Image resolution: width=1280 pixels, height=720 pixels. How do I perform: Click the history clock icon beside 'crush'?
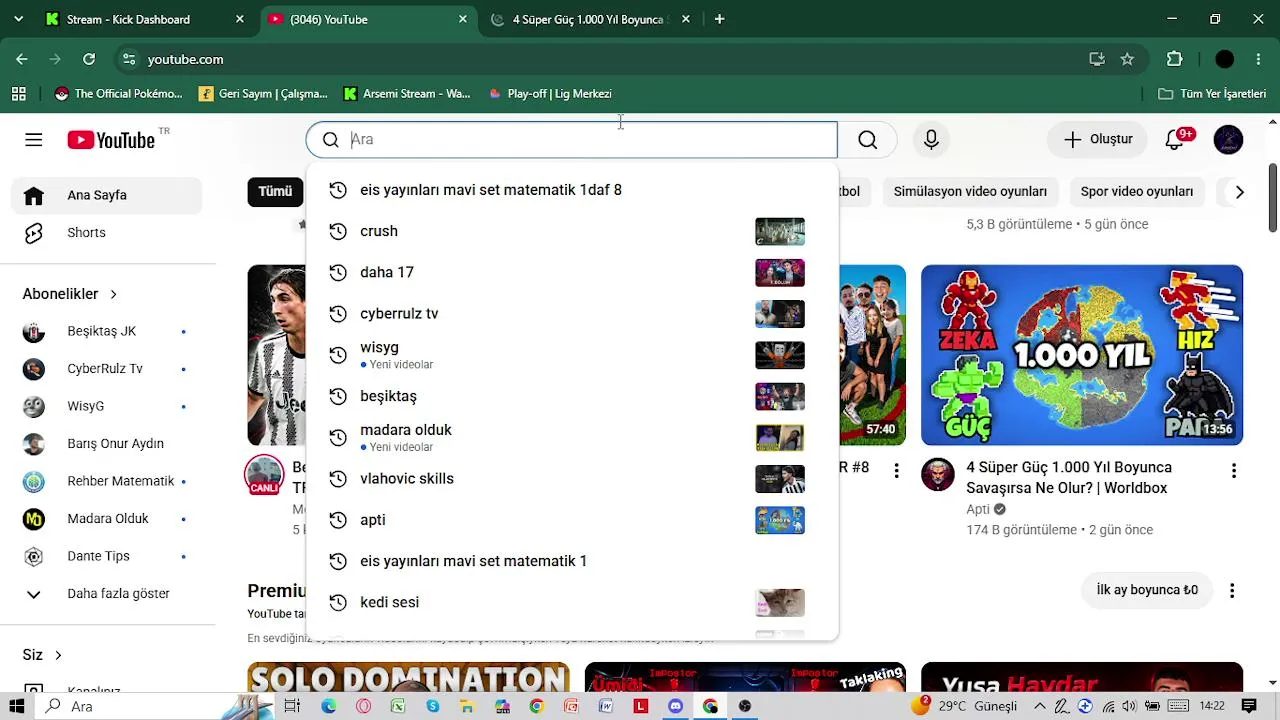pyautogui.click(x=338, y=231)
